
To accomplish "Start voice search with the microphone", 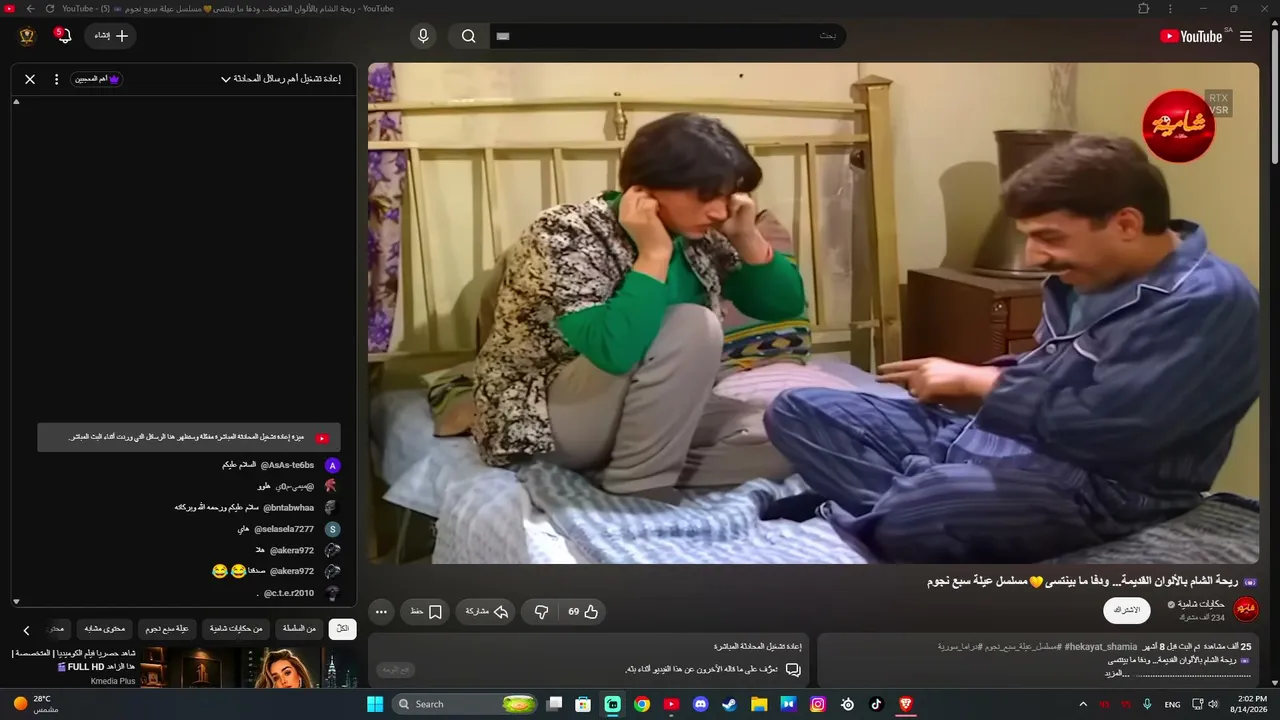I will point(423,36).
